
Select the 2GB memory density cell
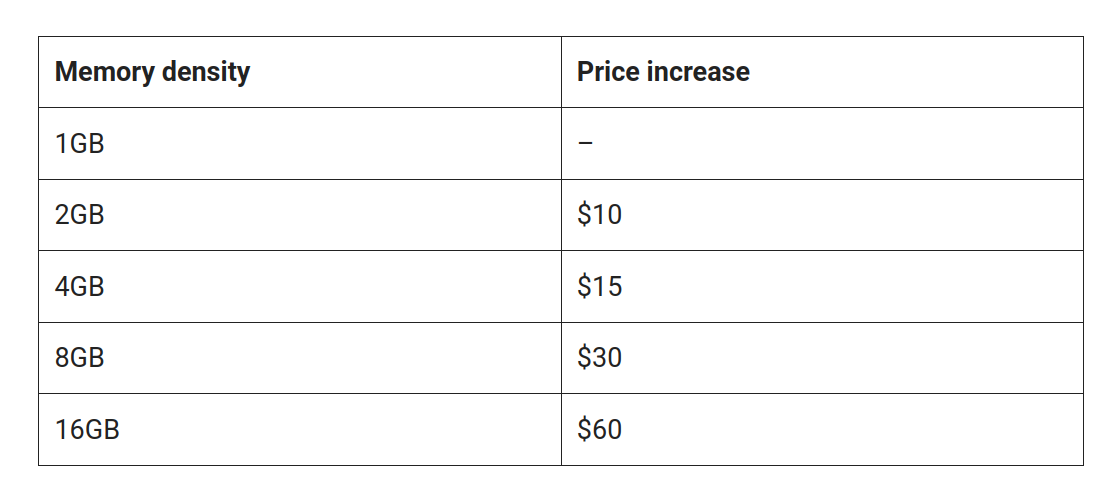(x=80, y=215)
